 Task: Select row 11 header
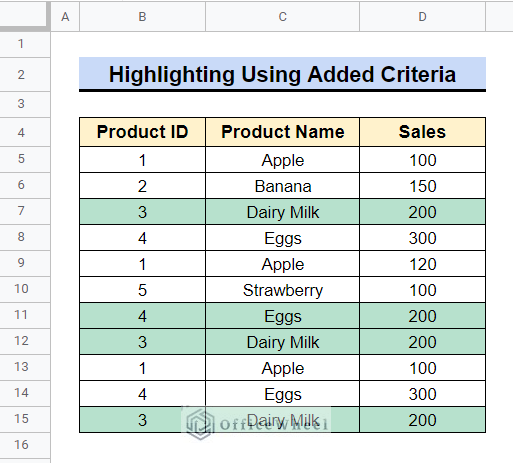21,315
